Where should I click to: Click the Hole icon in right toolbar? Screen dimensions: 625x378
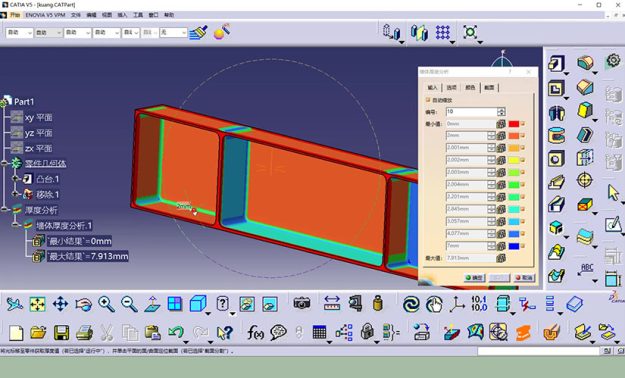(556, 159)
